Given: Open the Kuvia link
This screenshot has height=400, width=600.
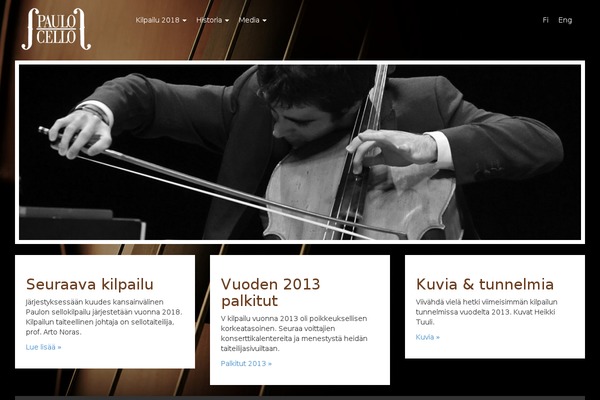Looking at the screenshot, I should point(427,337).
